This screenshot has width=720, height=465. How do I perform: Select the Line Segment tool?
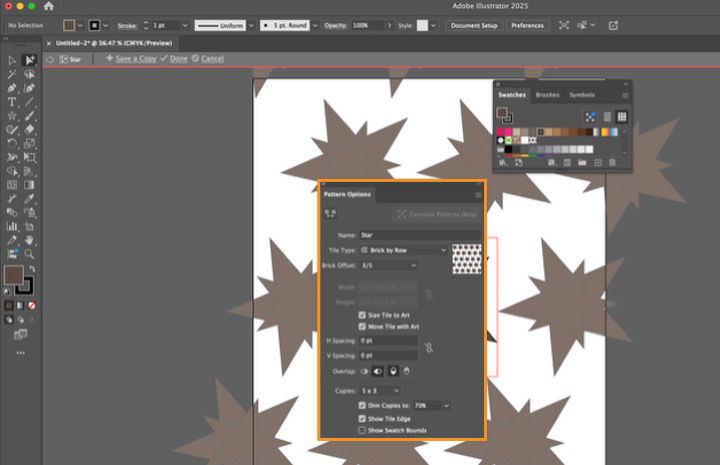coord(29,102)
